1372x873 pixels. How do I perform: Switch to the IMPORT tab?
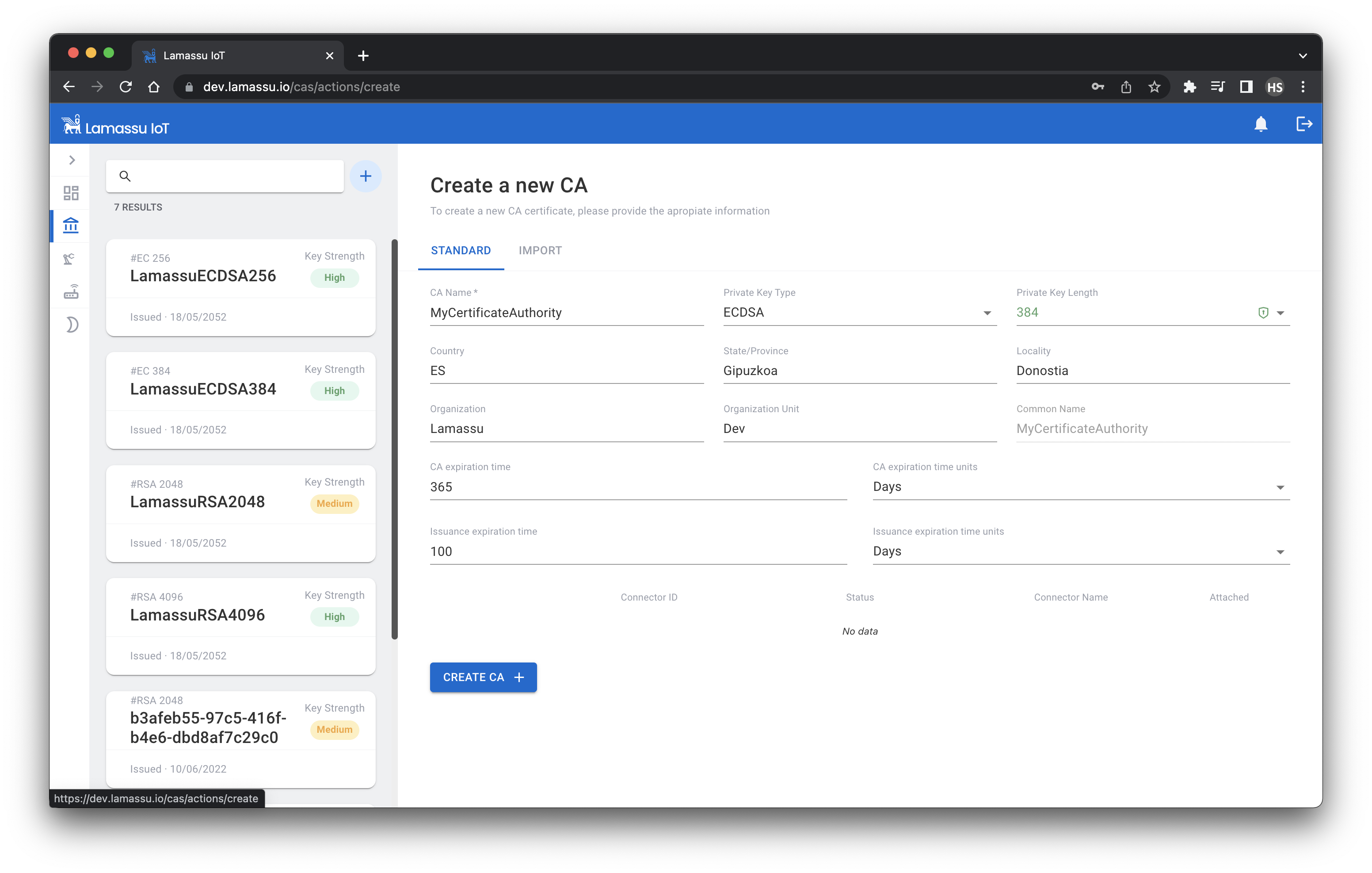540,250
